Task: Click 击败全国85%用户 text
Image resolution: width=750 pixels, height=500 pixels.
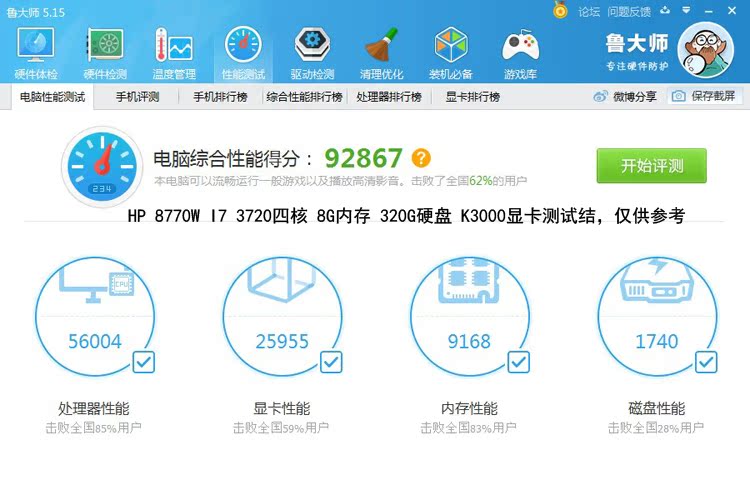Action: [93, 427]
